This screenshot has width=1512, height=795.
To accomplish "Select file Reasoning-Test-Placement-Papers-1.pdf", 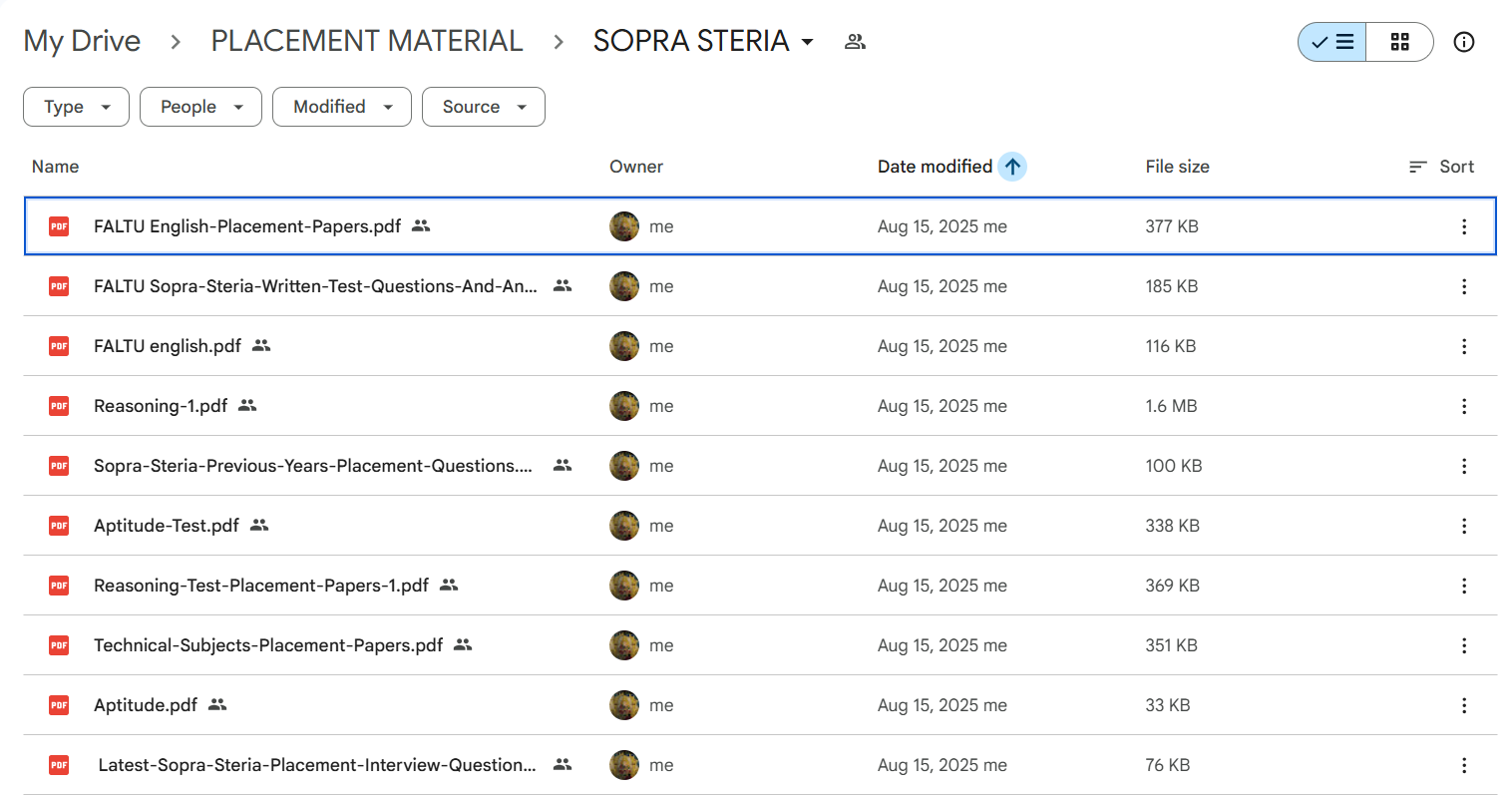I will [x=760, y=586].
